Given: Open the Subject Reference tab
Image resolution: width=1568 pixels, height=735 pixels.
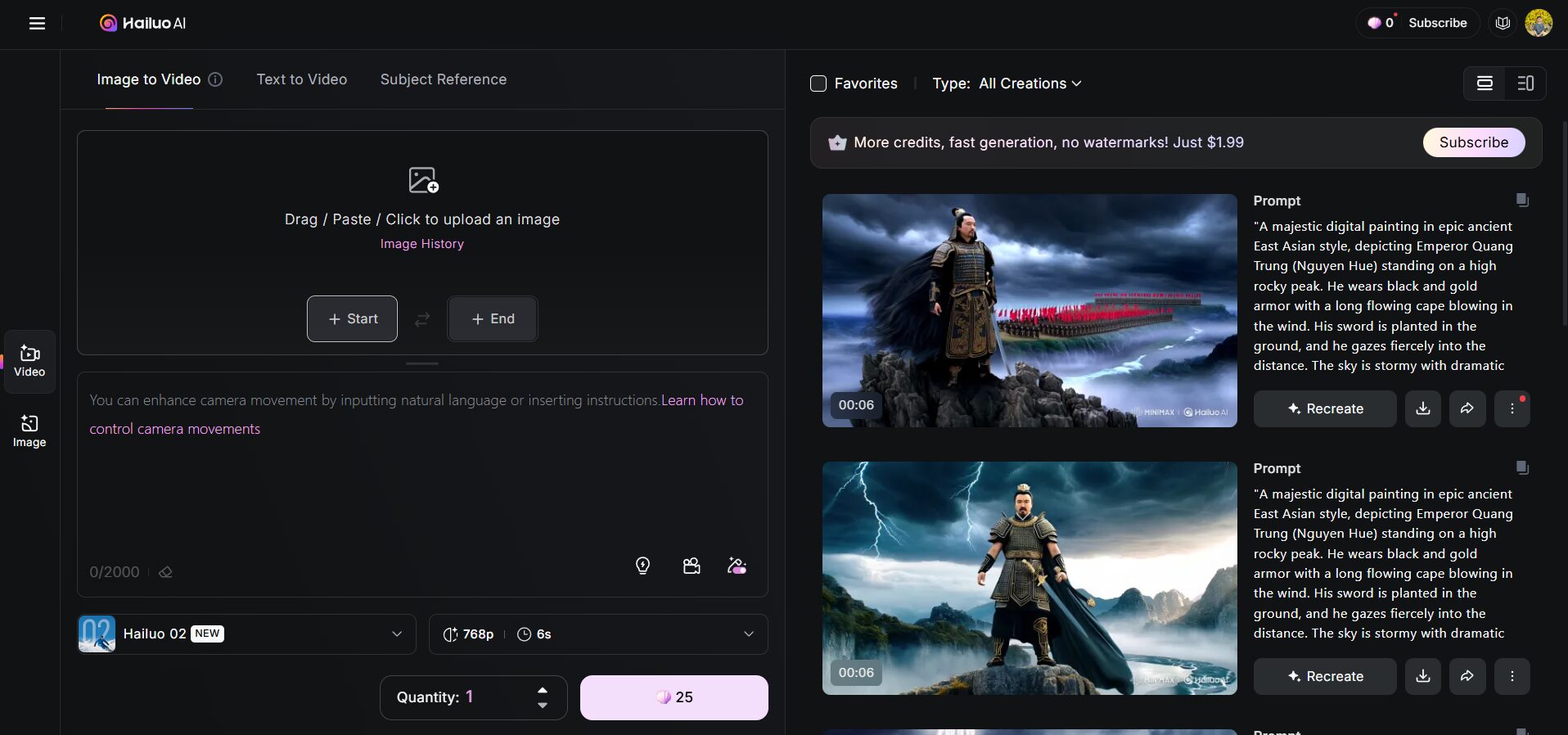Looking at the screenshot, I should (x=443, y=79).
